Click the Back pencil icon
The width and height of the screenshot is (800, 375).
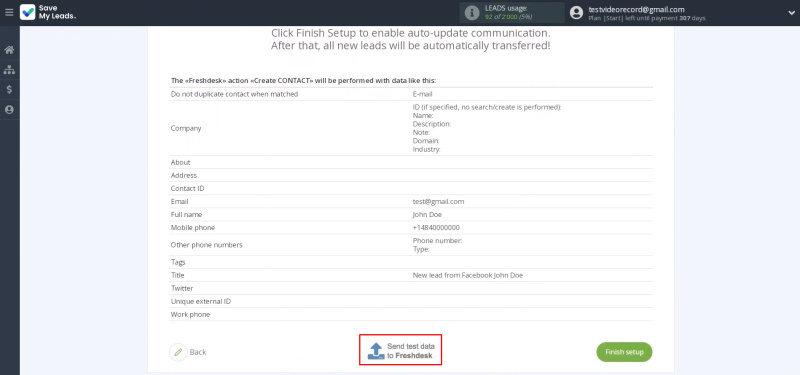(x=178, y=352)
